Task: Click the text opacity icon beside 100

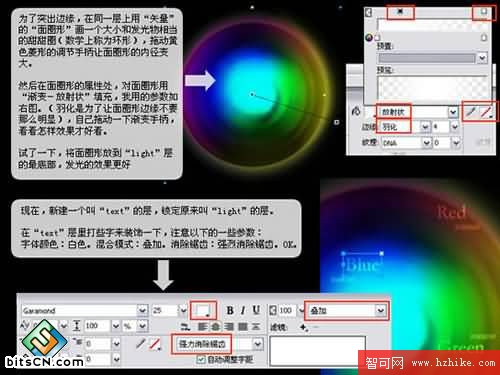Action: tap(273, 310)
